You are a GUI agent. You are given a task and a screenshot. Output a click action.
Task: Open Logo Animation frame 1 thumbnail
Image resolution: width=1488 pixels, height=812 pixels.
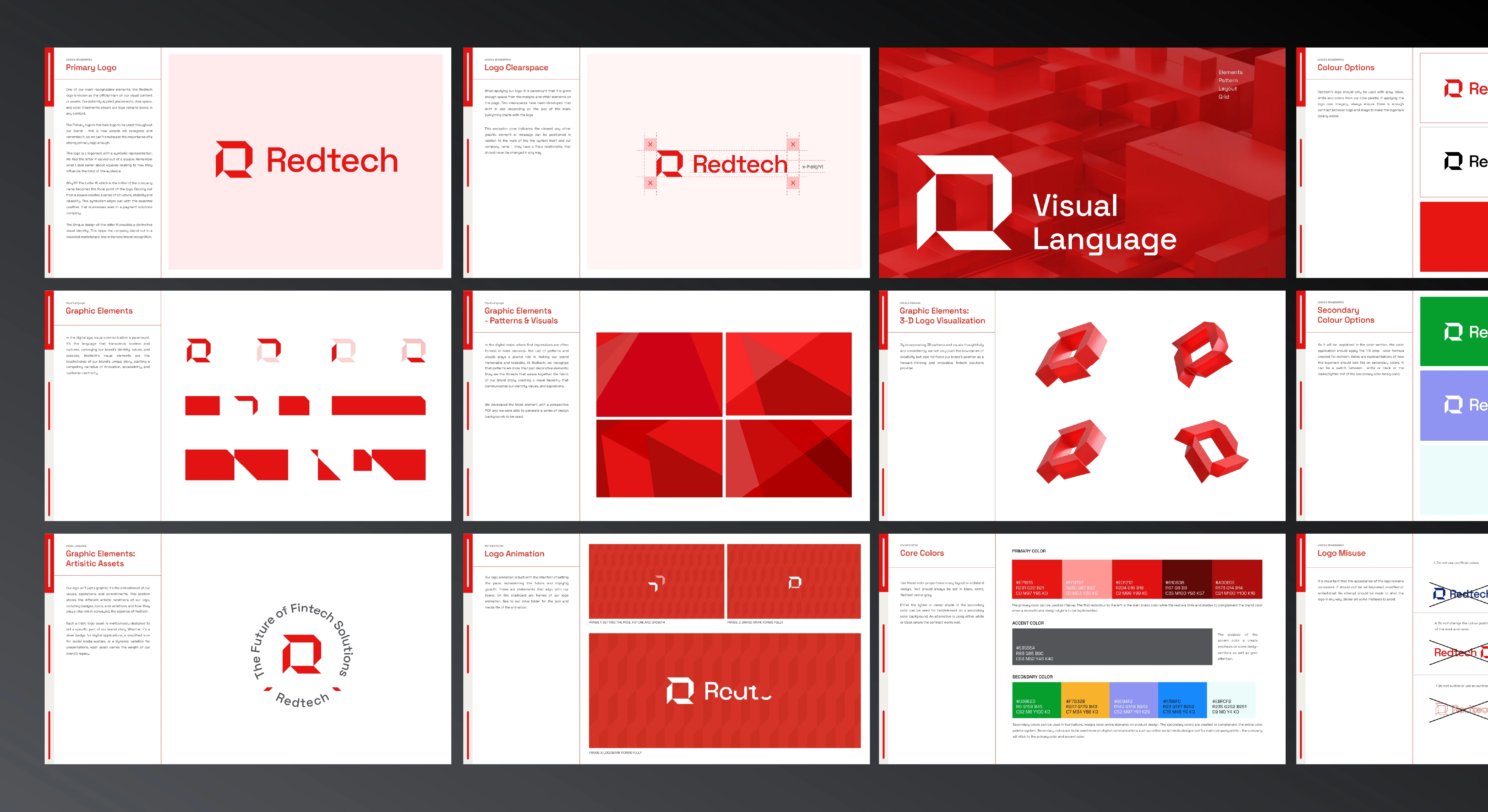[x=656, y=581]
